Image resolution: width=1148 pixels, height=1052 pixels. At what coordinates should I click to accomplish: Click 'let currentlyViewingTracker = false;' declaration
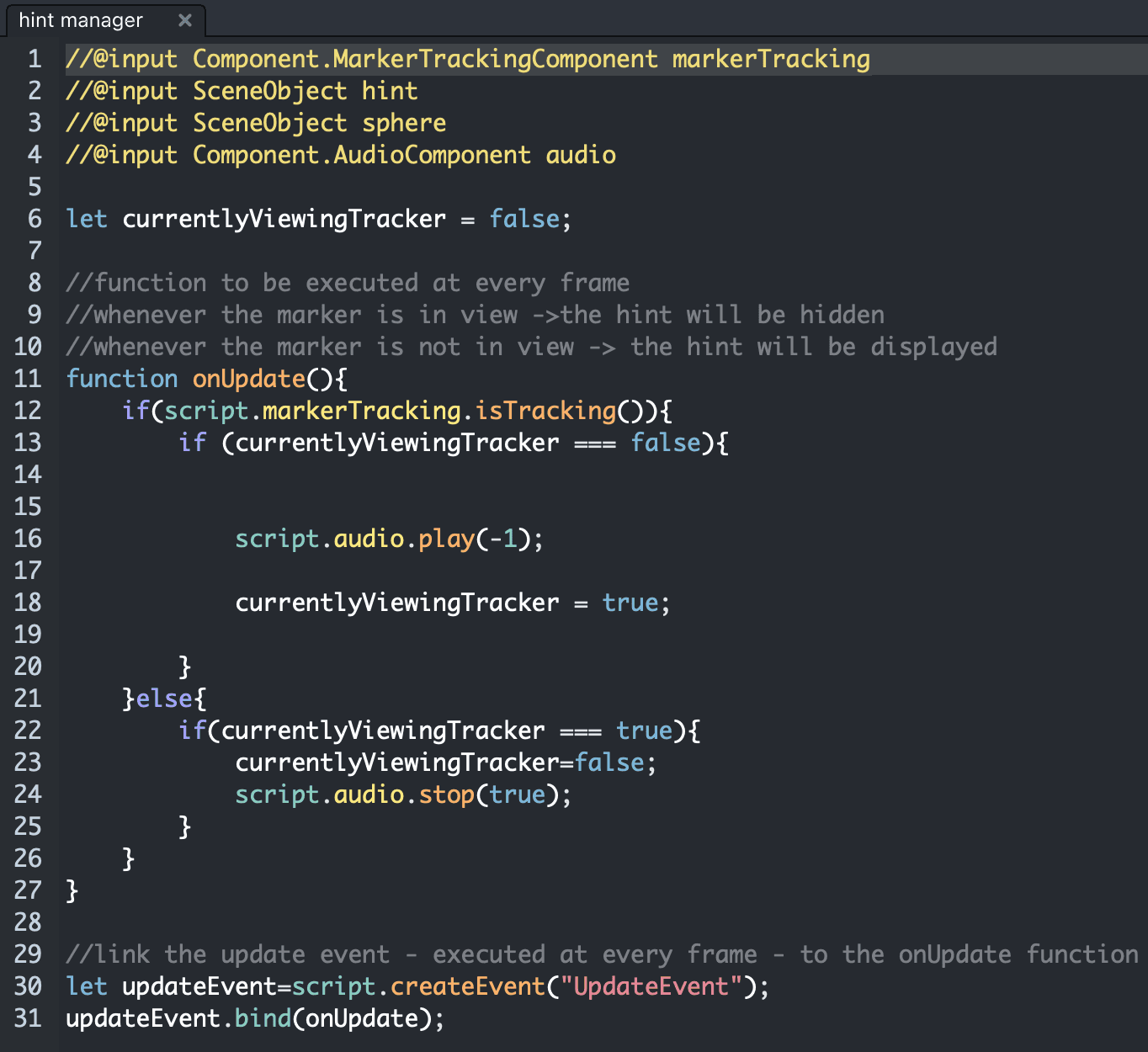(319, 219)
